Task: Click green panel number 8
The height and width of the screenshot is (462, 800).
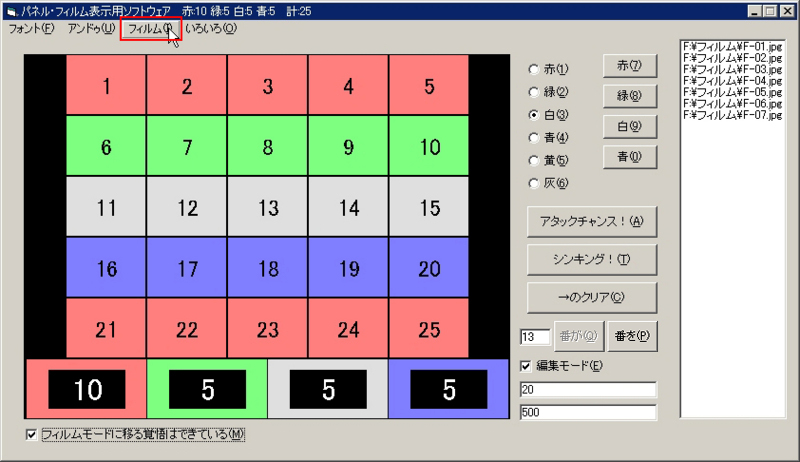Action: tap(268, 146)
